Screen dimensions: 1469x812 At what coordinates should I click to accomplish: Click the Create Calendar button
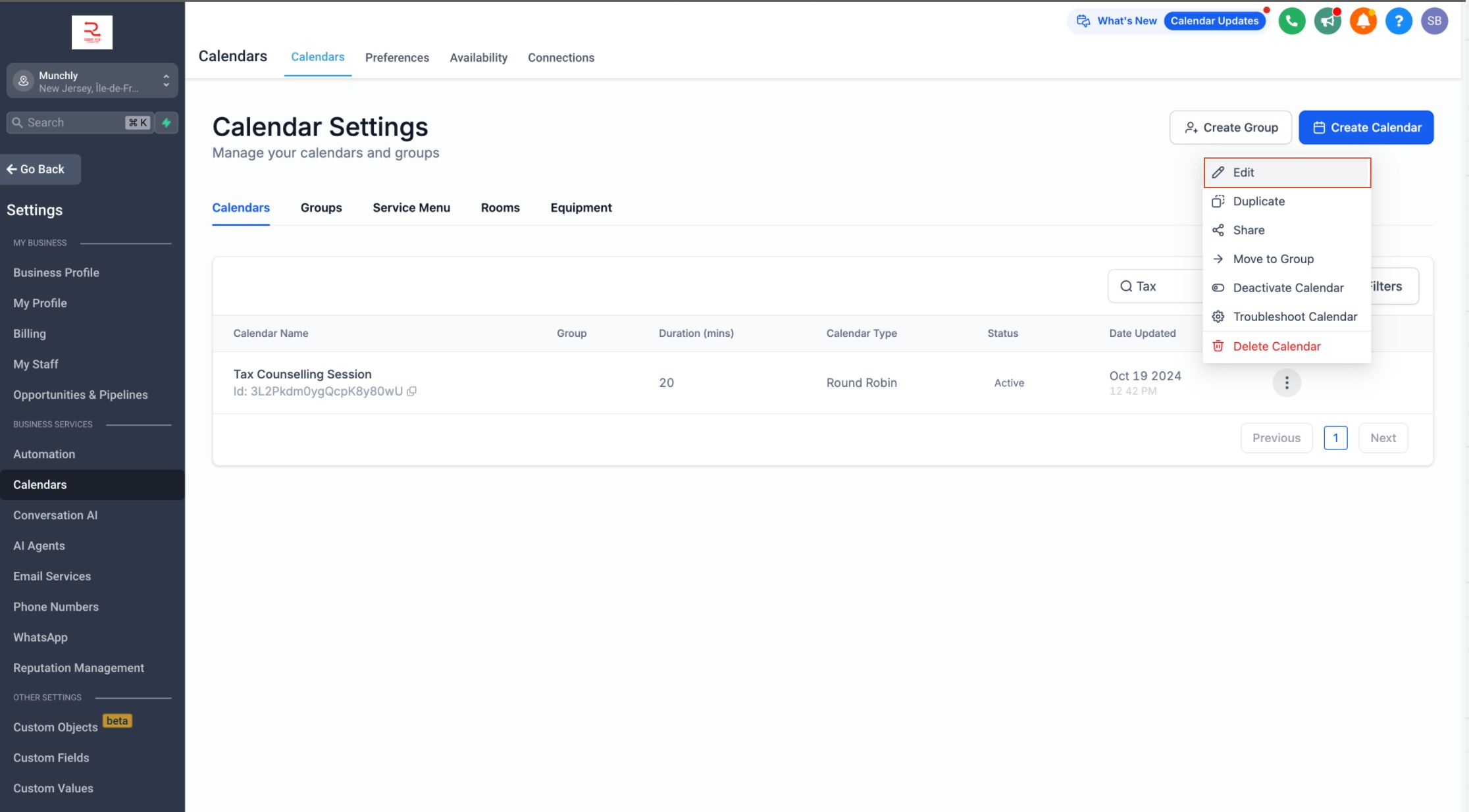coord(1366,128)
